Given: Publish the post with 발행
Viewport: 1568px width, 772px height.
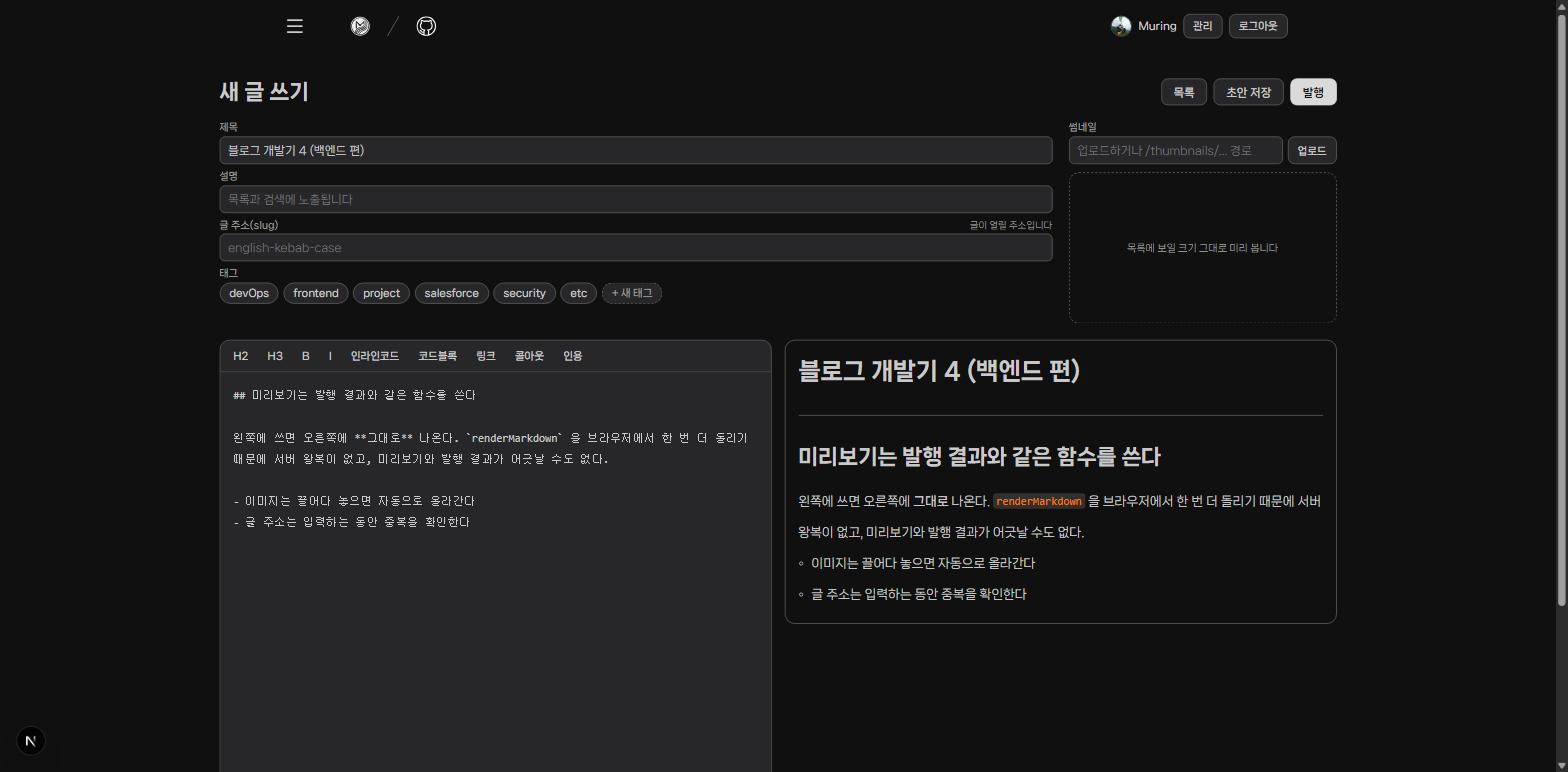Looking at the screenshot, I should tap(1313, 92).
